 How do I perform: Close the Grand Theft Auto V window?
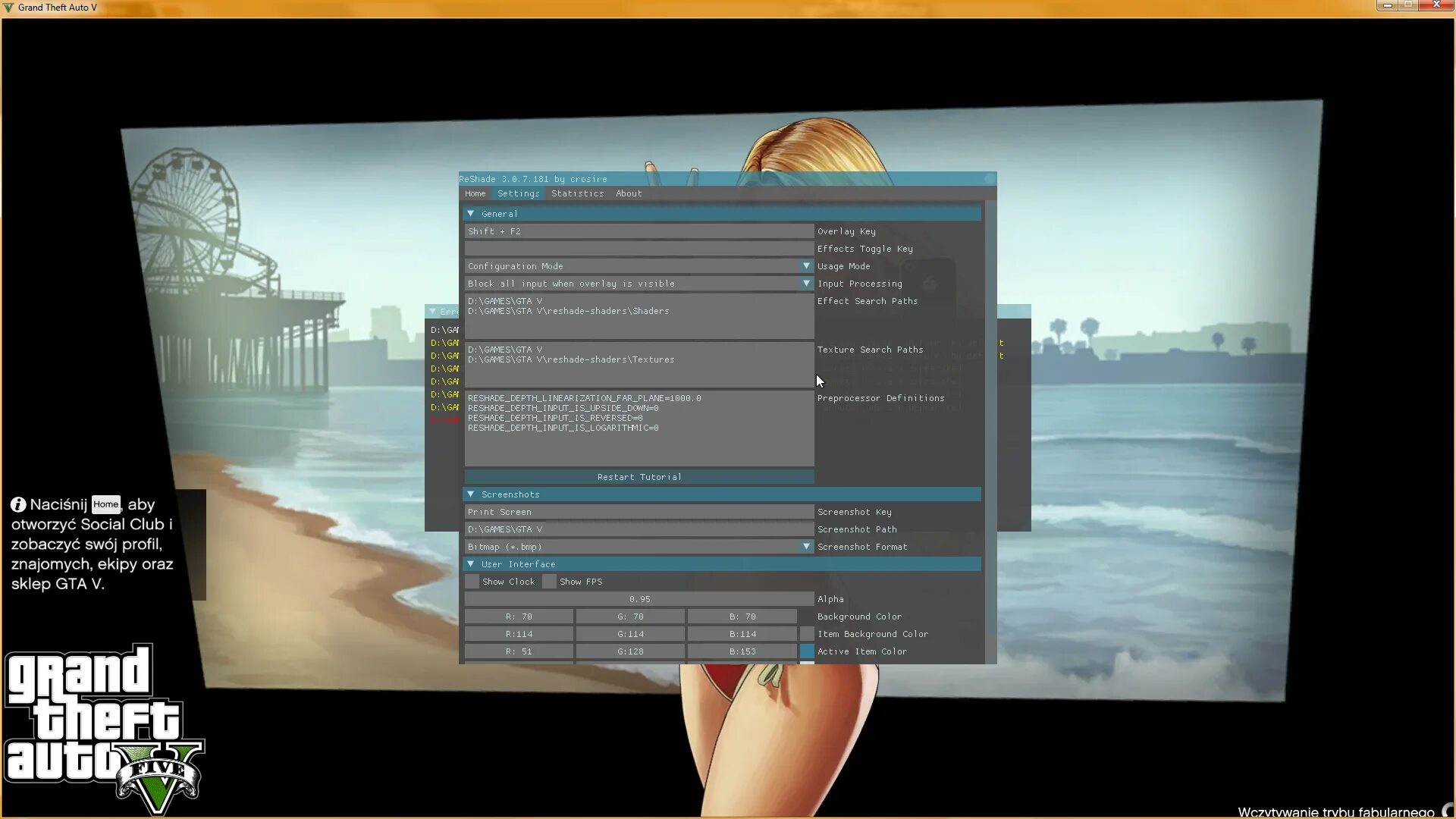(x=1436, y=5)
